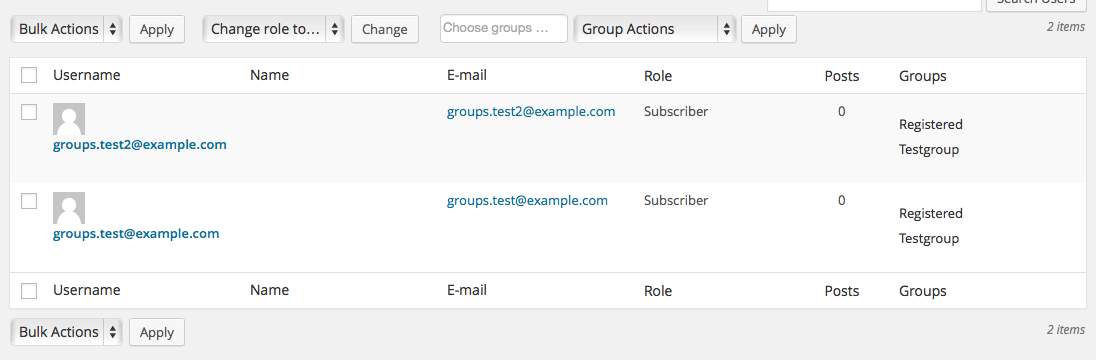
Task: Click Registered group of groups.test@example.com user
Action: point(931,213)
